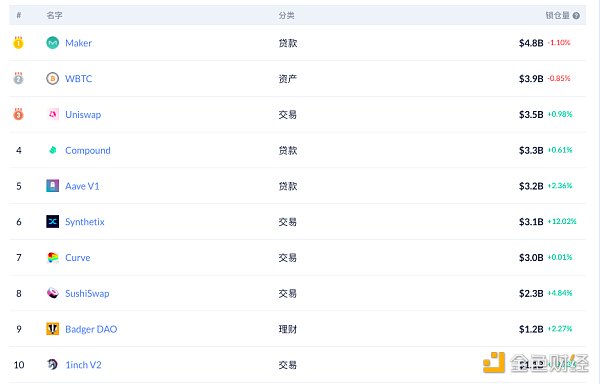Click the gold first-place medal icon
Image resolution: width=600 pixels, height=384 pixels.
point(18,42)
